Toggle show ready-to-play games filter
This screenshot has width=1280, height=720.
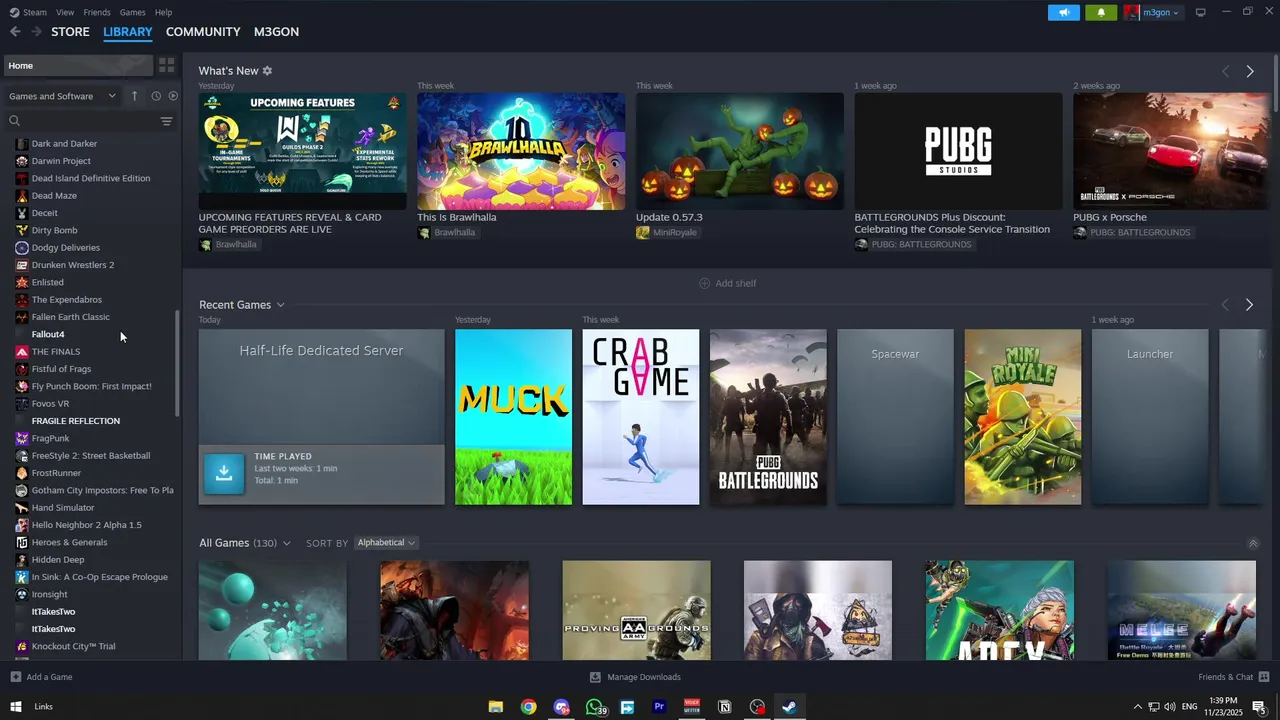(x=173, y=96)
